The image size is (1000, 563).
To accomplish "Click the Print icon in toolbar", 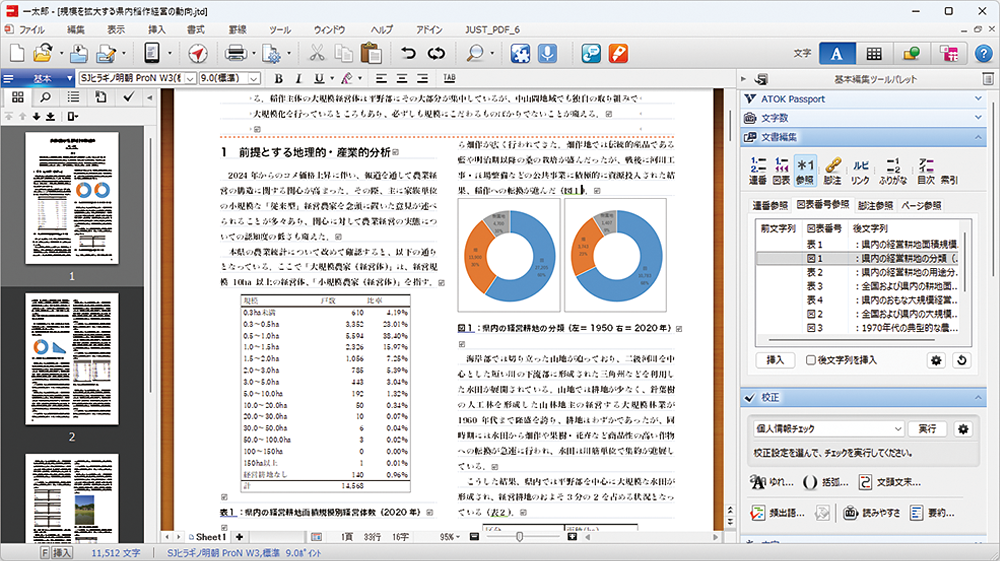I will [x=236, y=53].
